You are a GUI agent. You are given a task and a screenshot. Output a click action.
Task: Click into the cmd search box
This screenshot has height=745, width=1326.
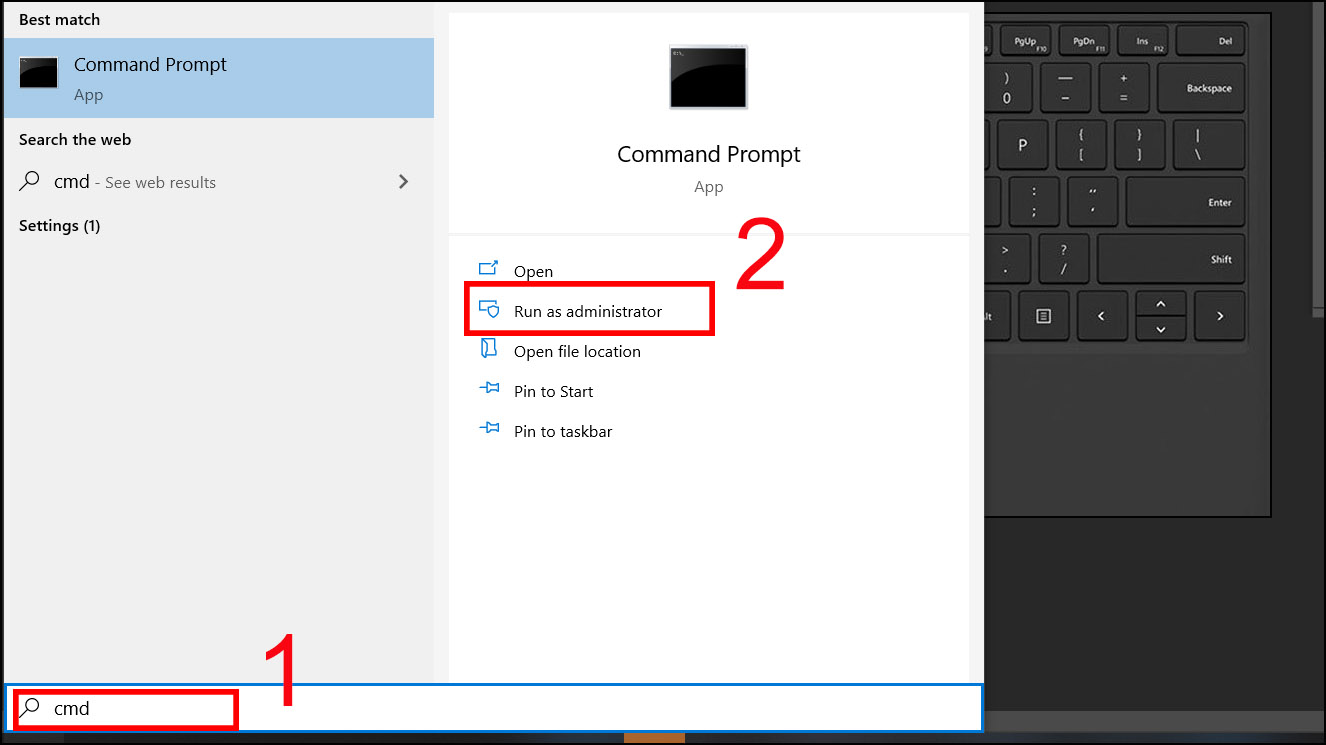[x=494, y=708]
